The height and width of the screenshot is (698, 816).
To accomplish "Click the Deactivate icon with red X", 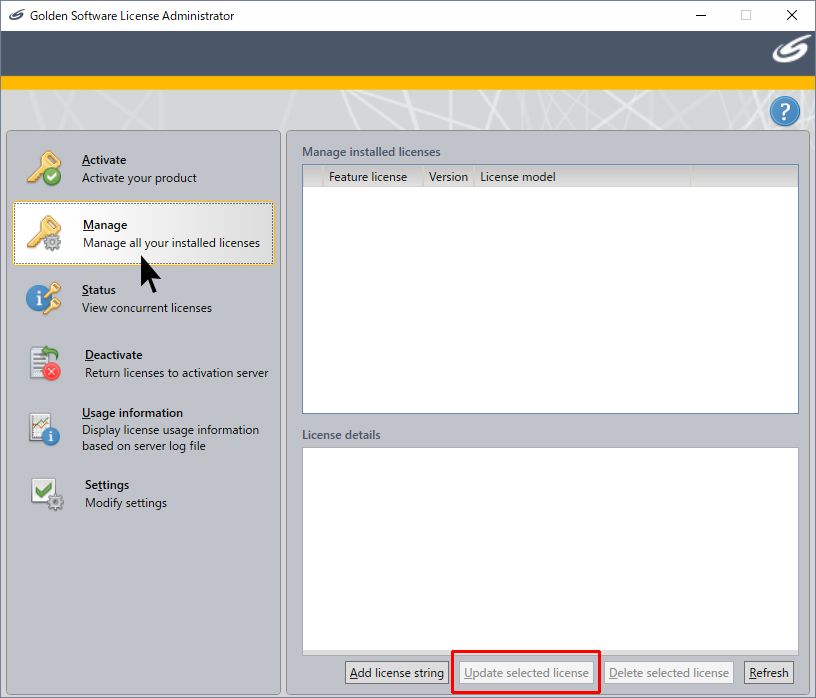I will tap(45, 363).
